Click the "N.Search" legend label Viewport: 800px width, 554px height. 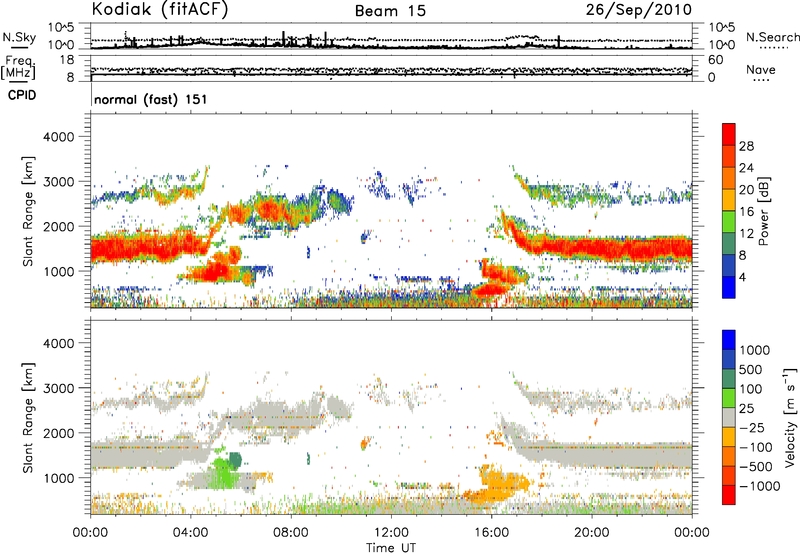click(x=772, y=37)
